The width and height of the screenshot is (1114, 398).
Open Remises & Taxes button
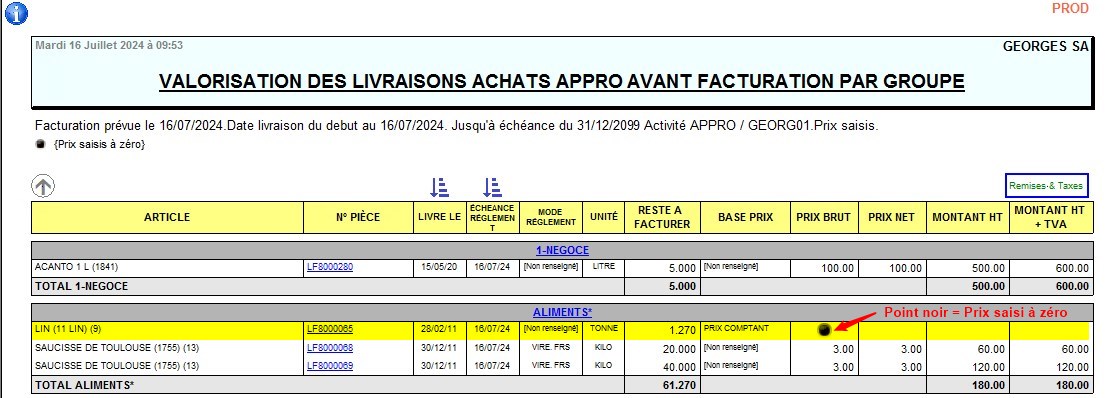coord(1047,185)
